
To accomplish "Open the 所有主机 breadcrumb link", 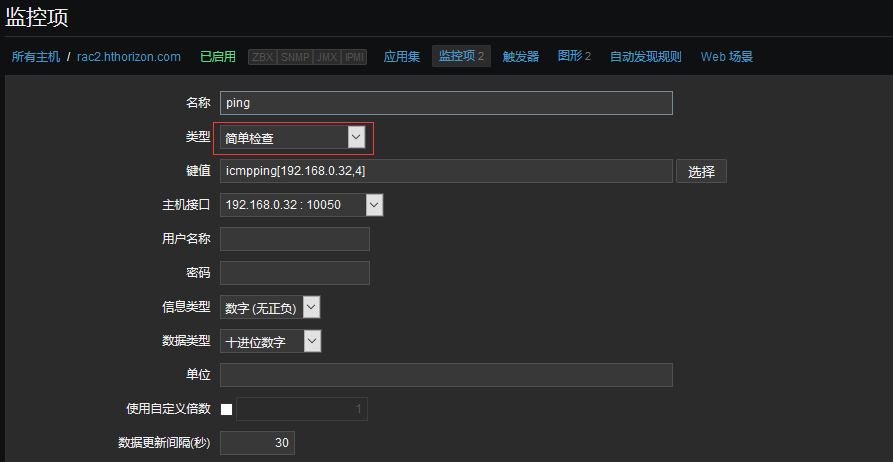I will tap(36, 57).
